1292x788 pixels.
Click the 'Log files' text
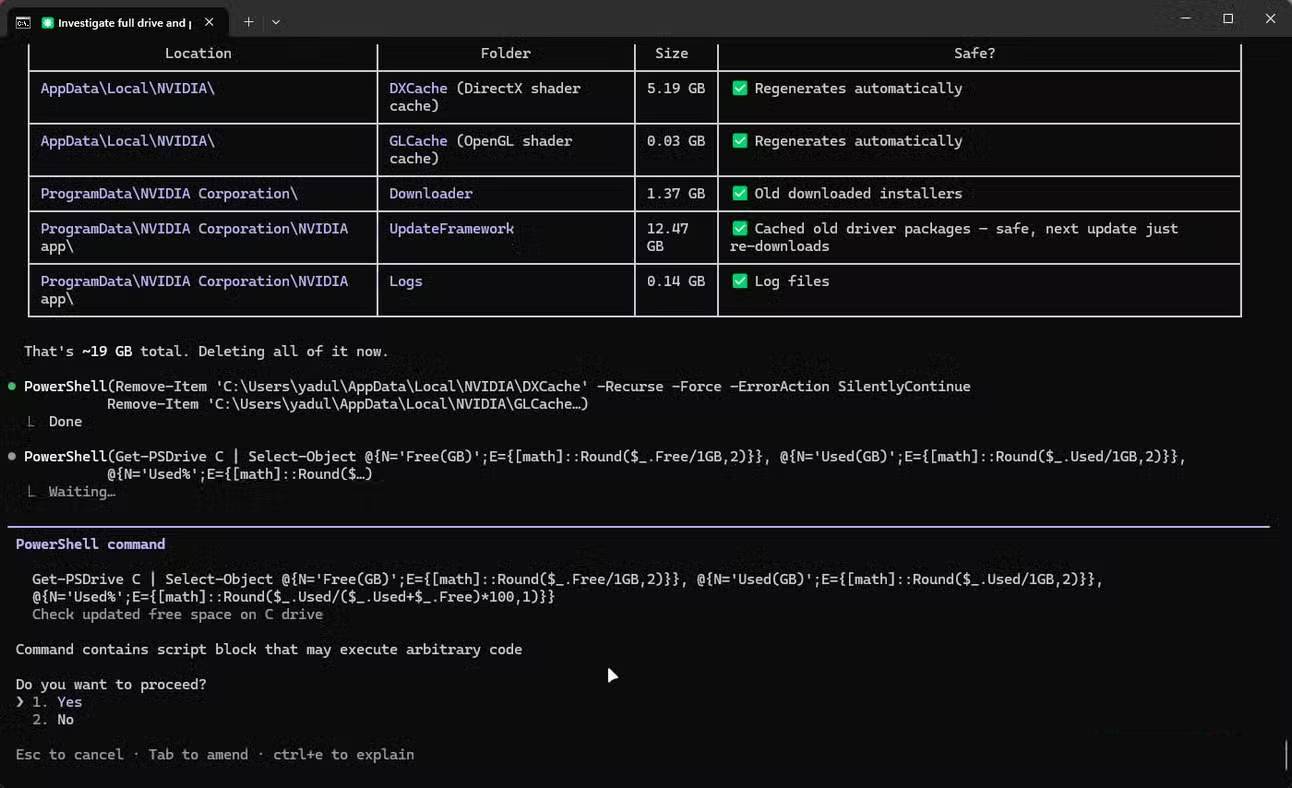(792, 281)
